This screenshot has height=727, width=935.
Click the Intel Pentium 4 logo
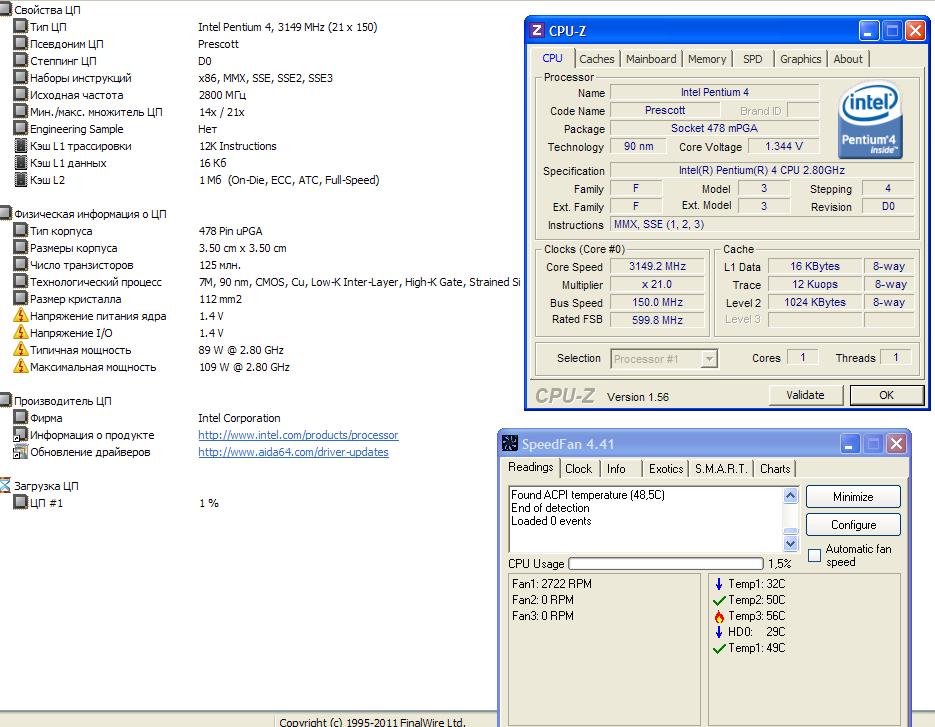(x=870, y=121)
